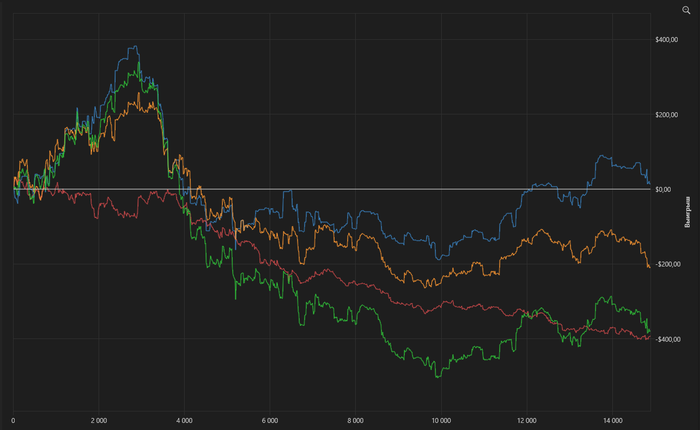Viewport: 700px width, 430px height.
Task: Click the 0 x-axis label
Action: pos(13,420)
